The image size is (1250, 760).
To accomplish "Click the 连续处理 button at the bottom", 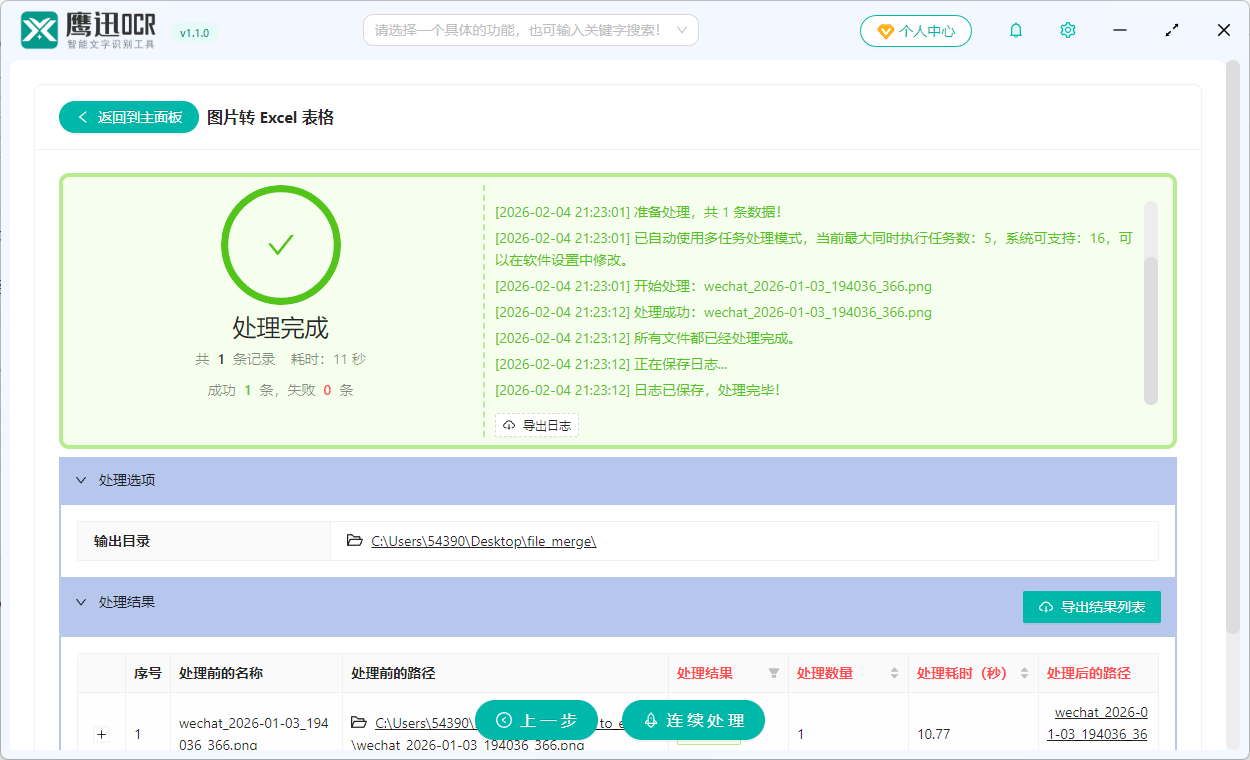I will [693, 720].
